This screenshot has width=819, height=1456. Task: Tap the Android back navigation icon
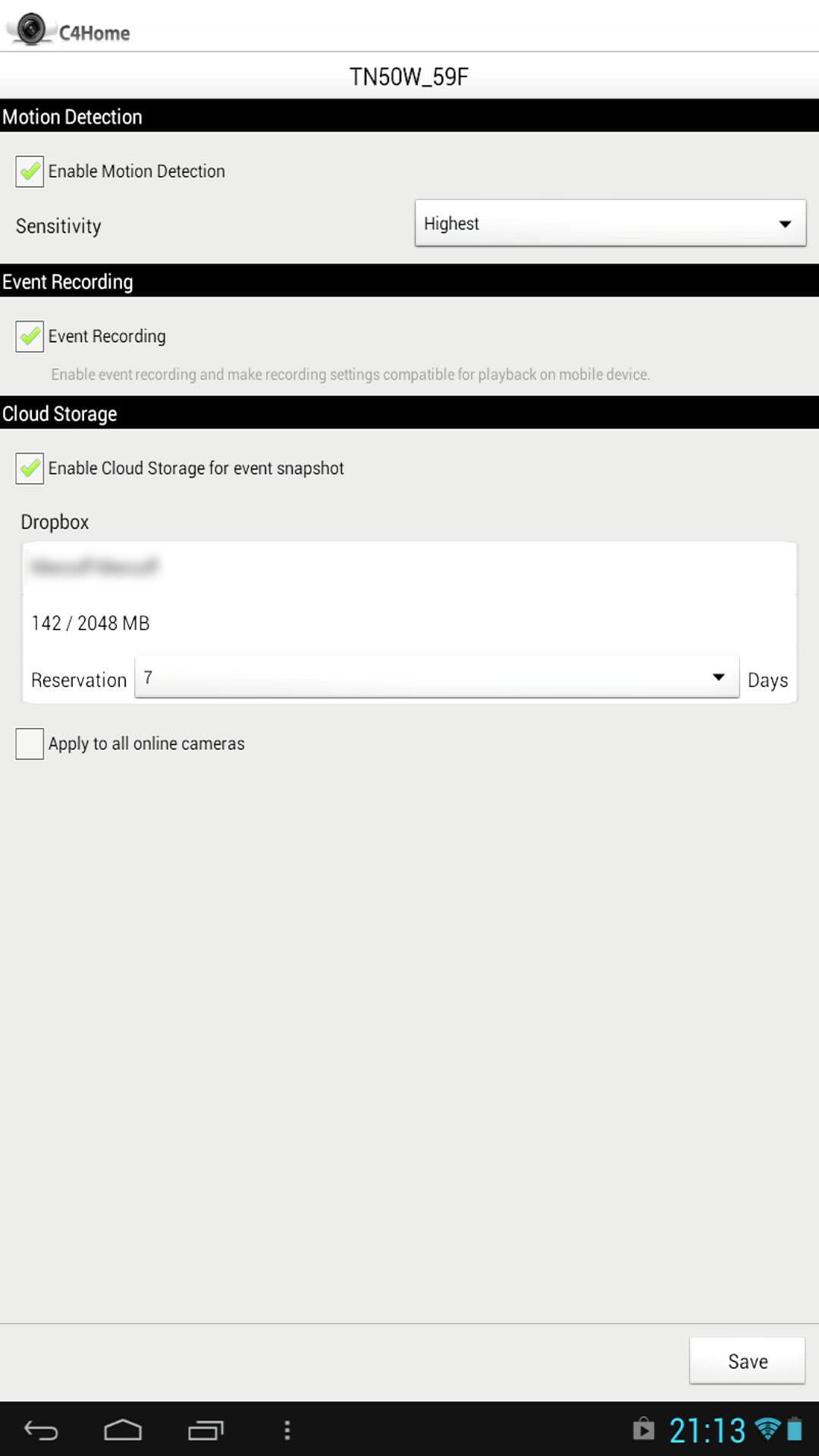point(41,1430)
